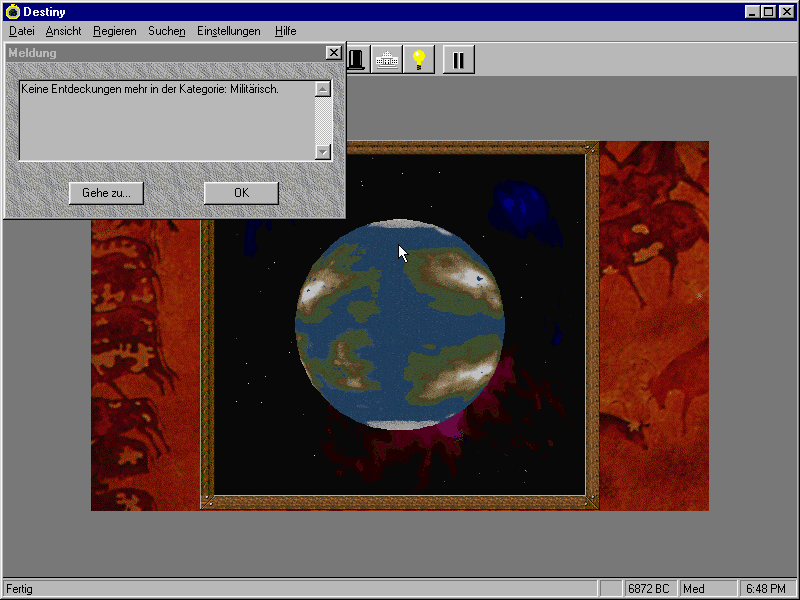Open the government building toolbar icon
This screenshot has height=600, width=800.
tap(387, 59)
